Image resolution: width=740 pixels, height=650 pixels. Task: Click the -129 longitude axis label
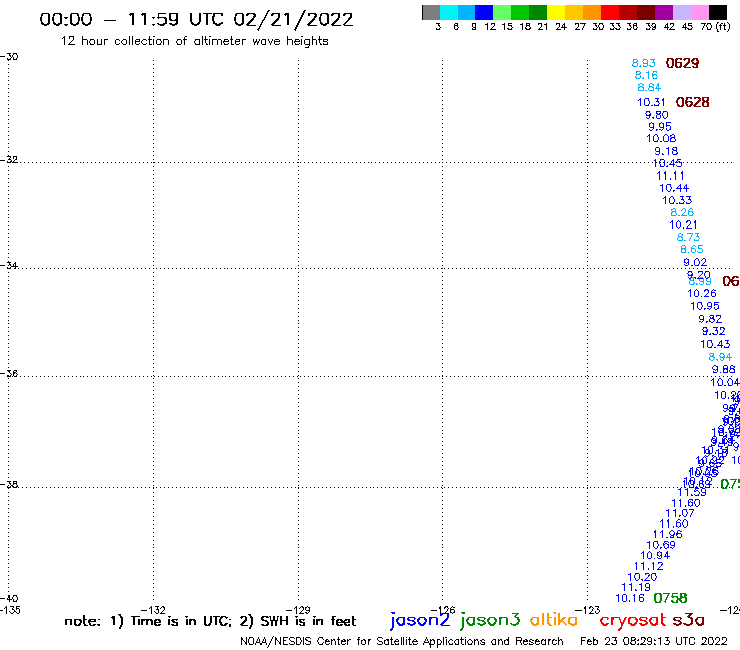[298, 610]
